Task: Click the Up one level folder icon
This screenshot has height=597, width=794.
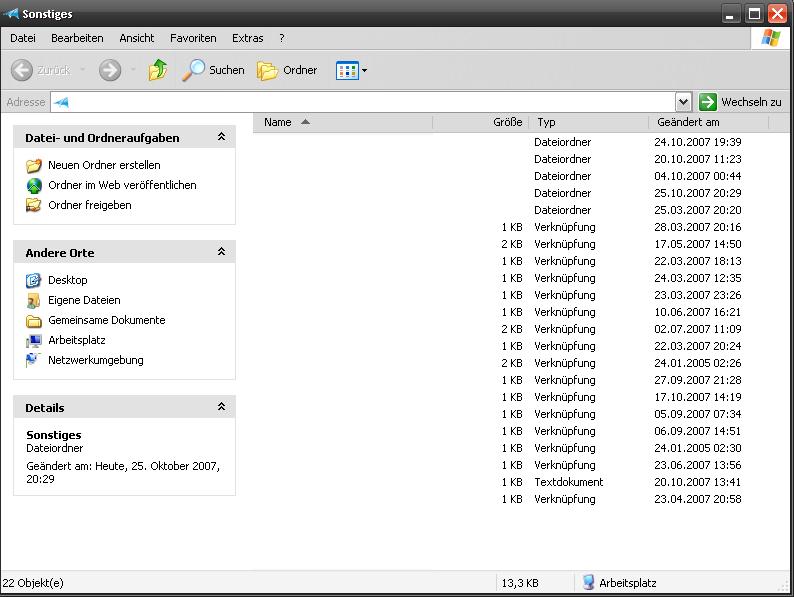Action: [158, 70]
